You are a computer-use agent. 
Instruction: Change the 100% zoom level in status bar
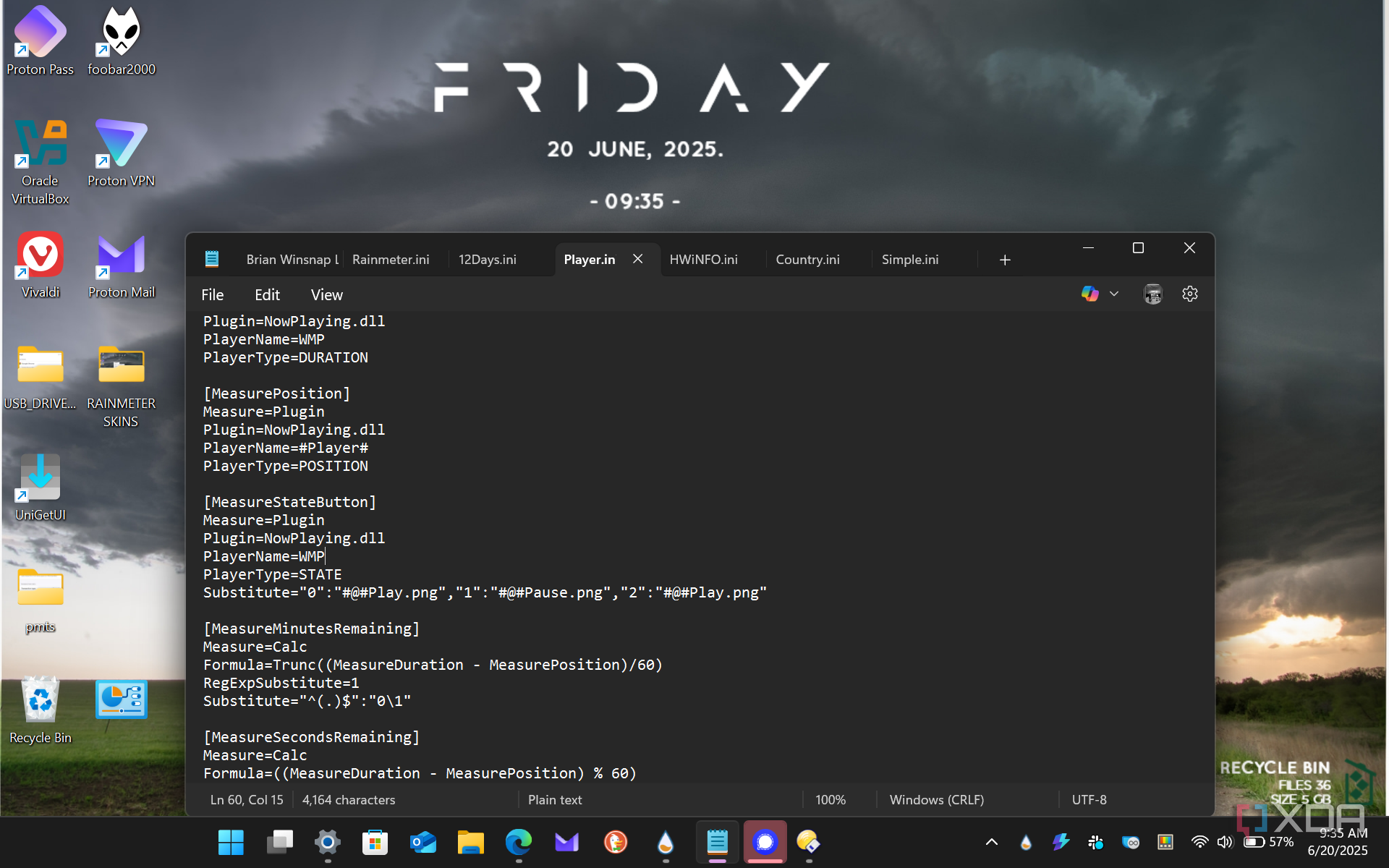click(831, 800)
